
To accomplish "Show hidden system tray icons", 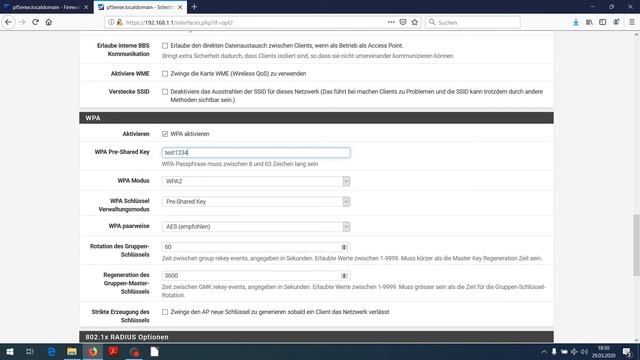I will (x=544, y=351).
